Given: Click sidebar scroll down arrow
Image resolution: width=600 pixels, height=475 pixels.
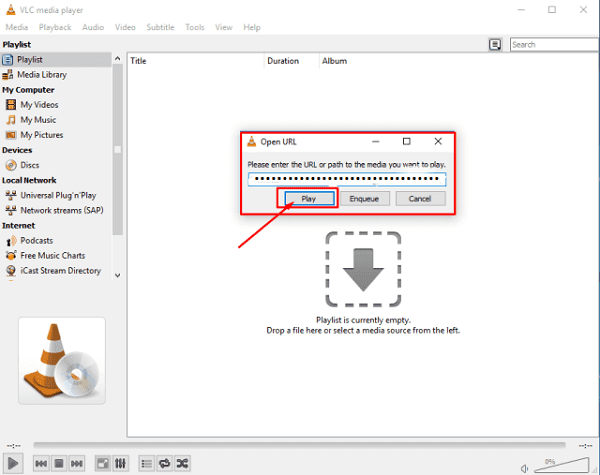Looking at the screenshot, I should (117, 275).
